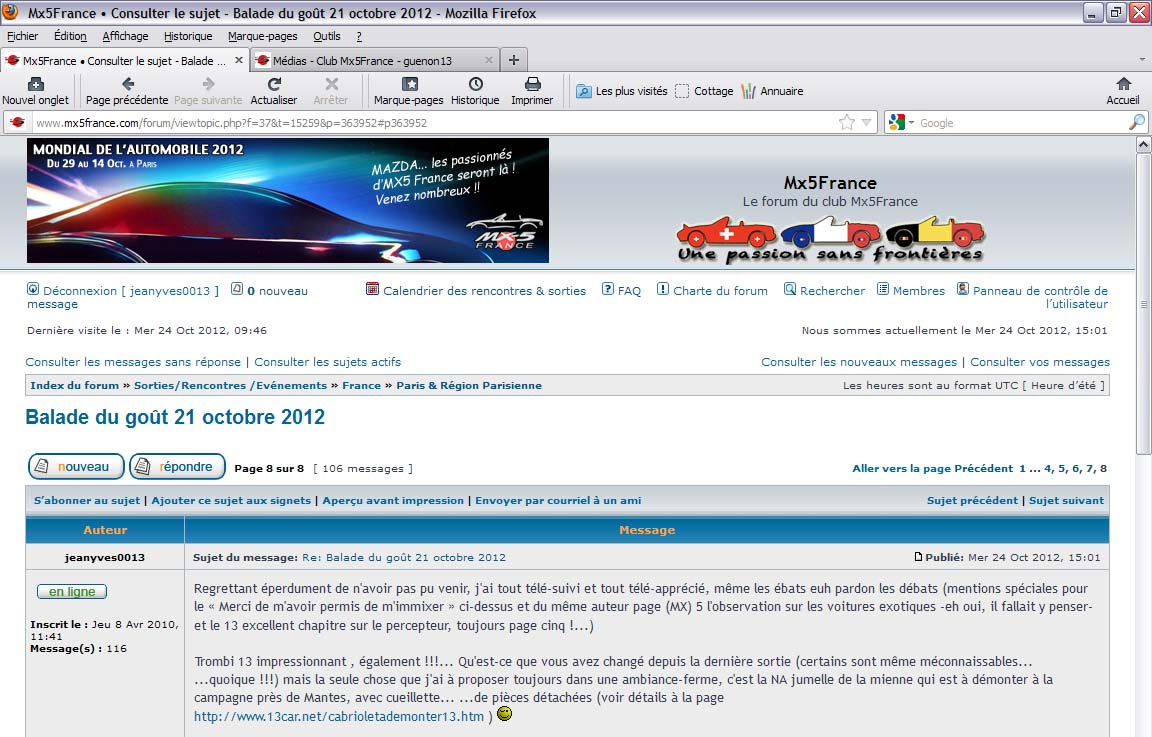Screen dimensions: 1152x737
Task: Click the nouveau topic button
Action: [x=76, y=467]
